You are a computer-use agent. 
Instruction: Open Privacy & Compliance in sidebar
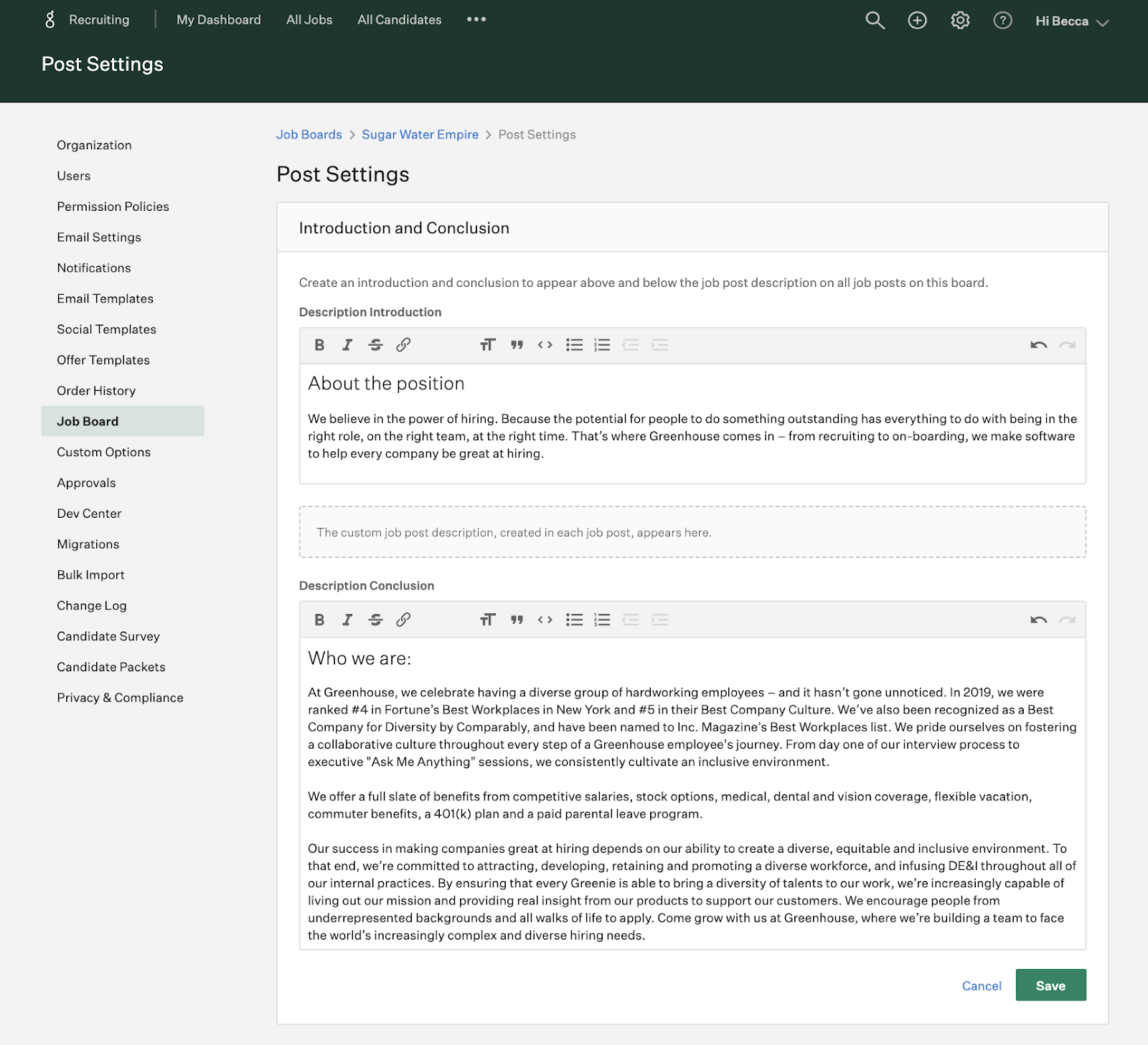click(120, 698)
